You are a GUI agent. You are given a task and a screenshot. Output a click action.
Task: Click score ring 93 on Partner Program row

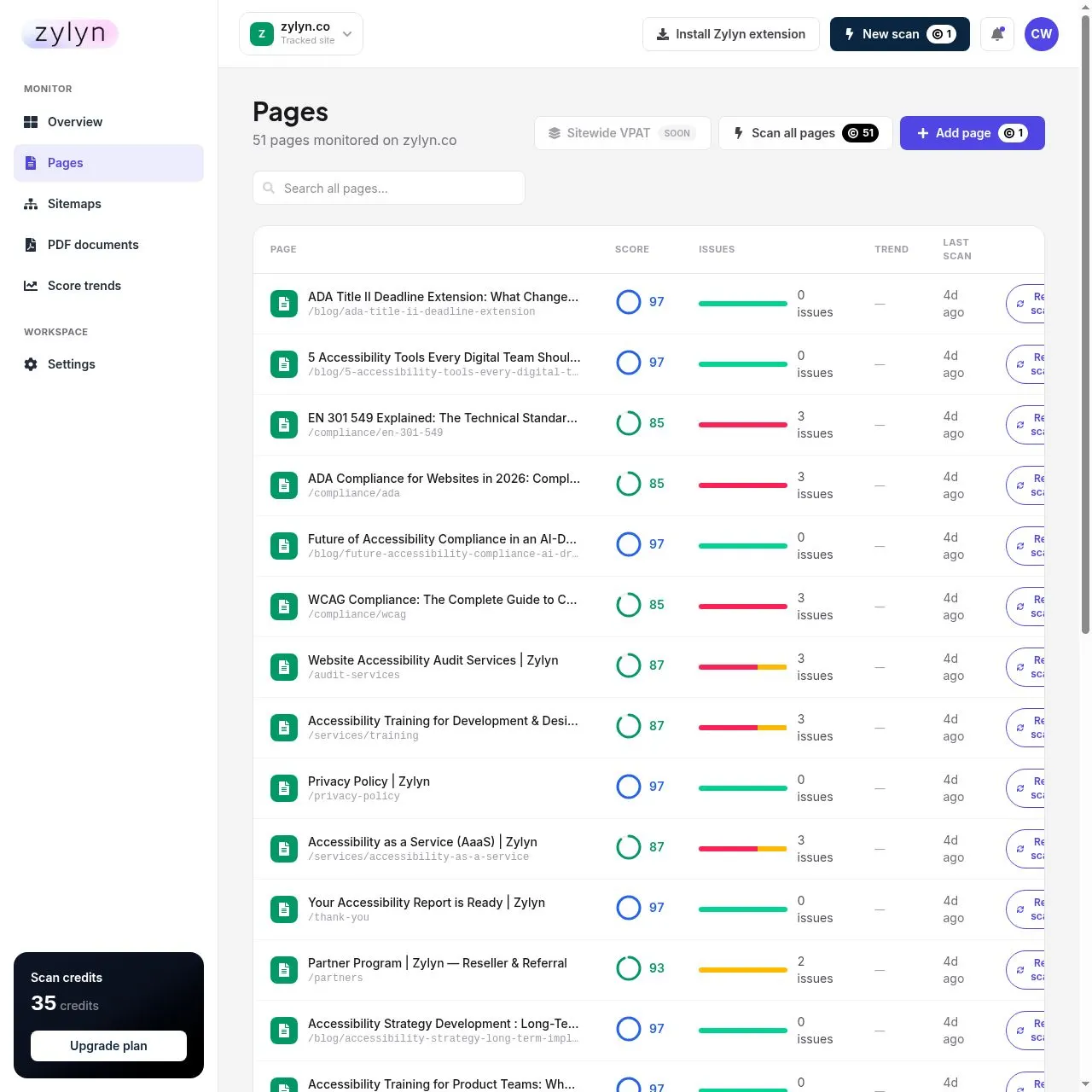(x=629, y=968)
